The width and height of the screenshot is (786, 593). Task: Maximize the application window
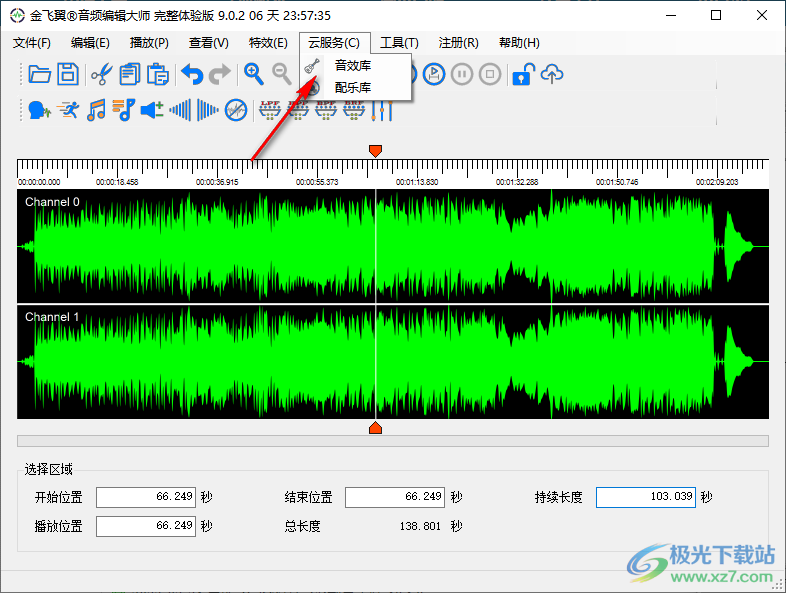(x=716, y=16)
